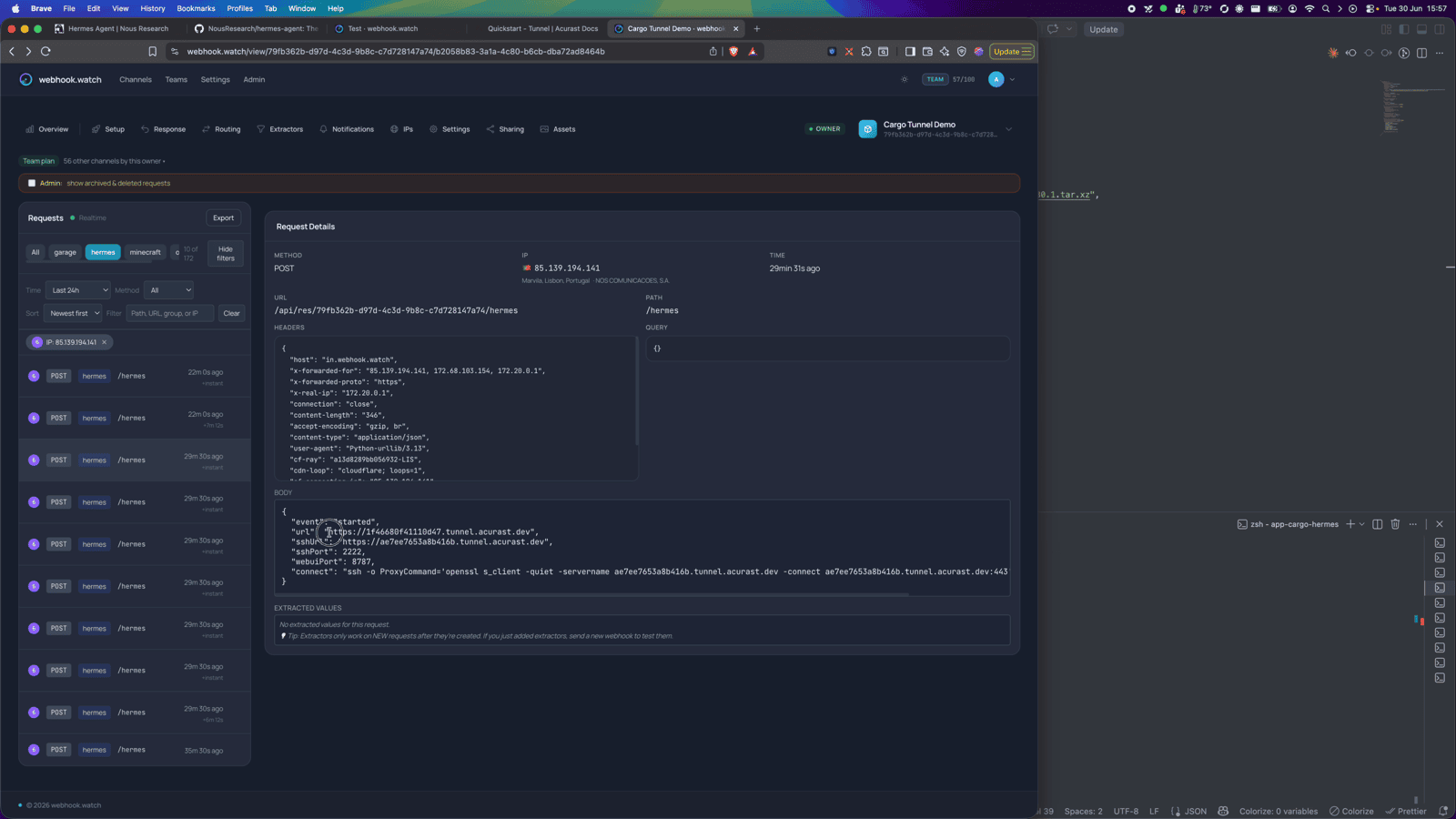This screenshot has height=819, width=1456.
Task: Toggle show archived & deleted requests checkbox
Action: click(x=32, y=183)
